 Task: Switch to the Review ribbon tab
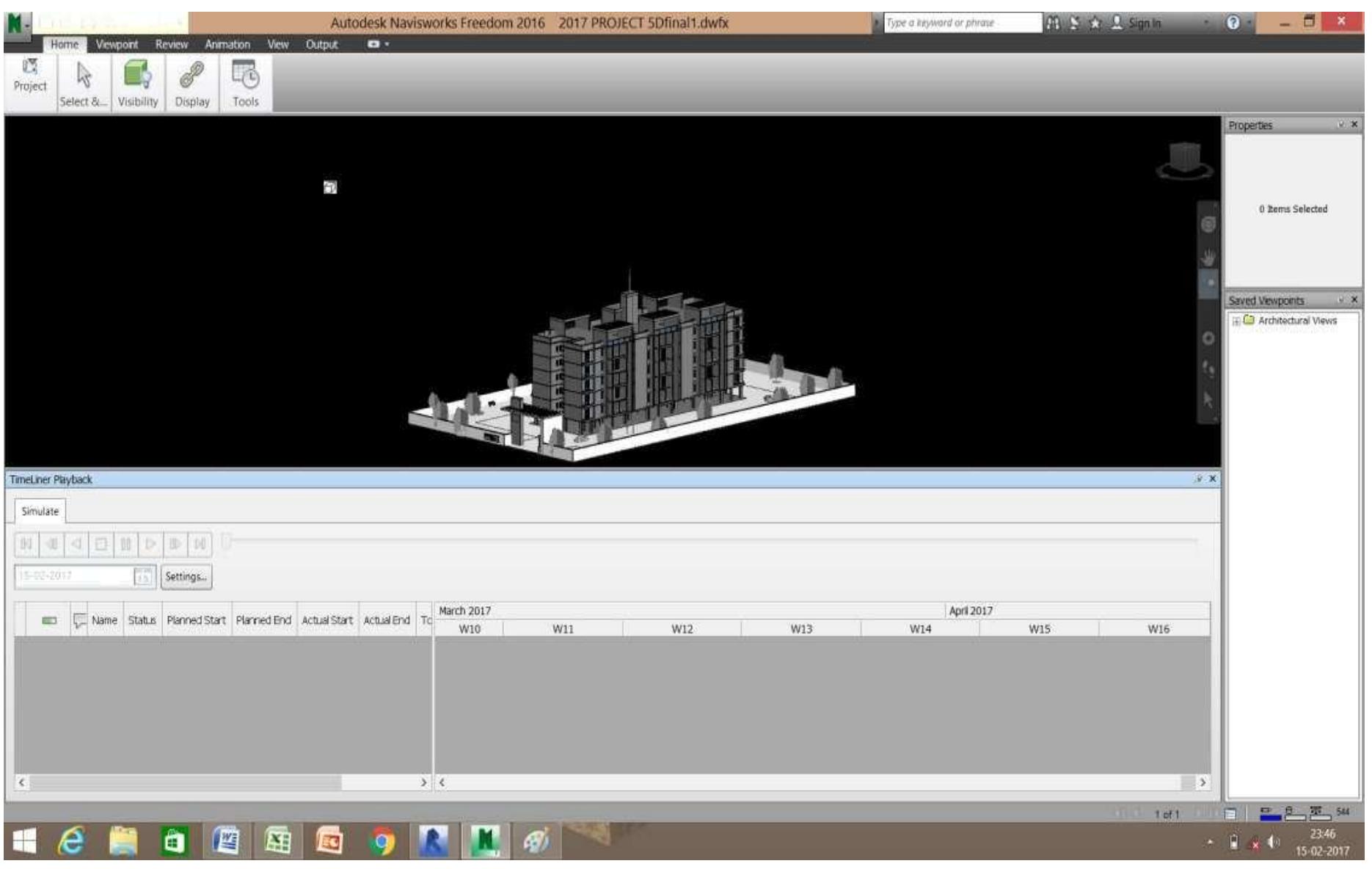(x=172, y=44)
